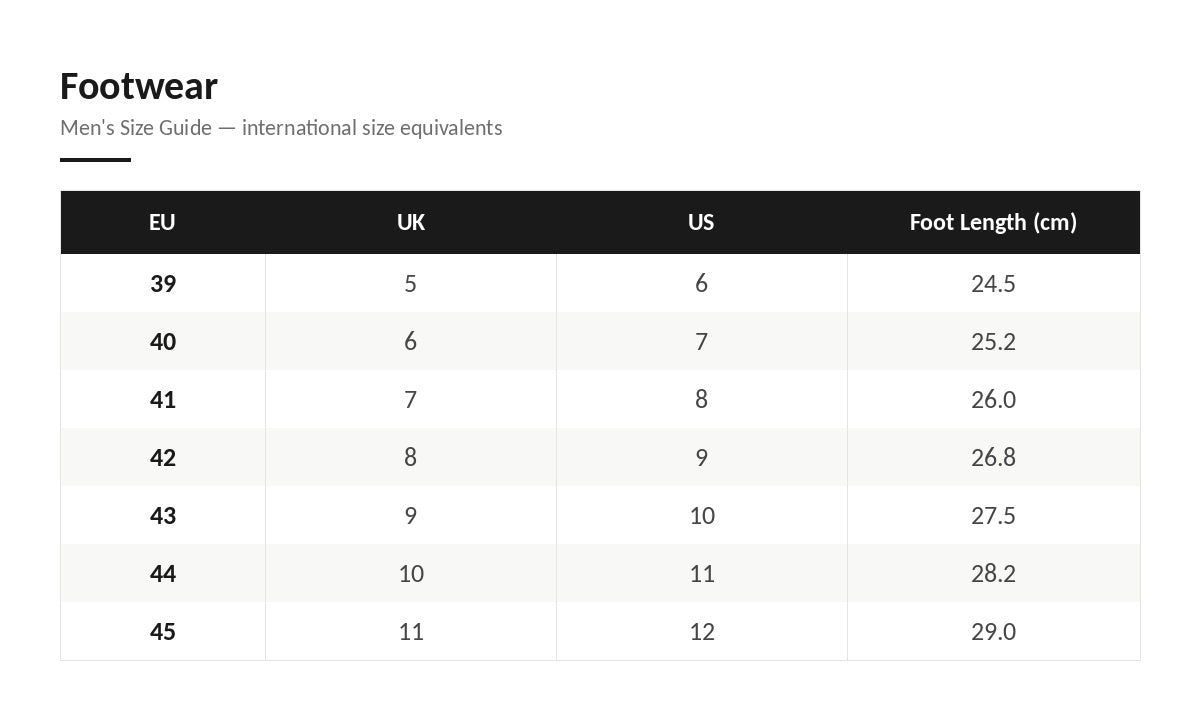Viewport: 1200px width, 720px height.
Task: Click the US size 10 cell
Action: tap(701, 515)
